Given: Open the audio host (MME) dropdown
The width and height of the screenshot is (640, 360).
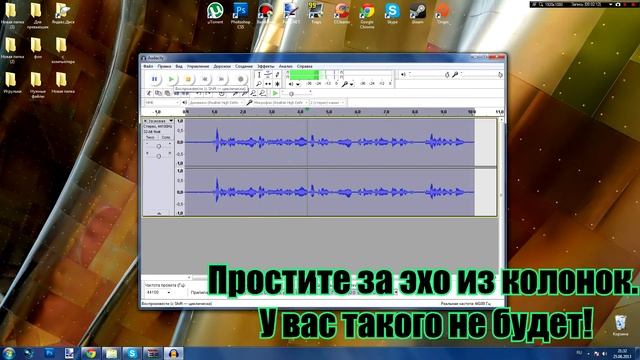Looking at the screenshot, I should click(162, 102).
